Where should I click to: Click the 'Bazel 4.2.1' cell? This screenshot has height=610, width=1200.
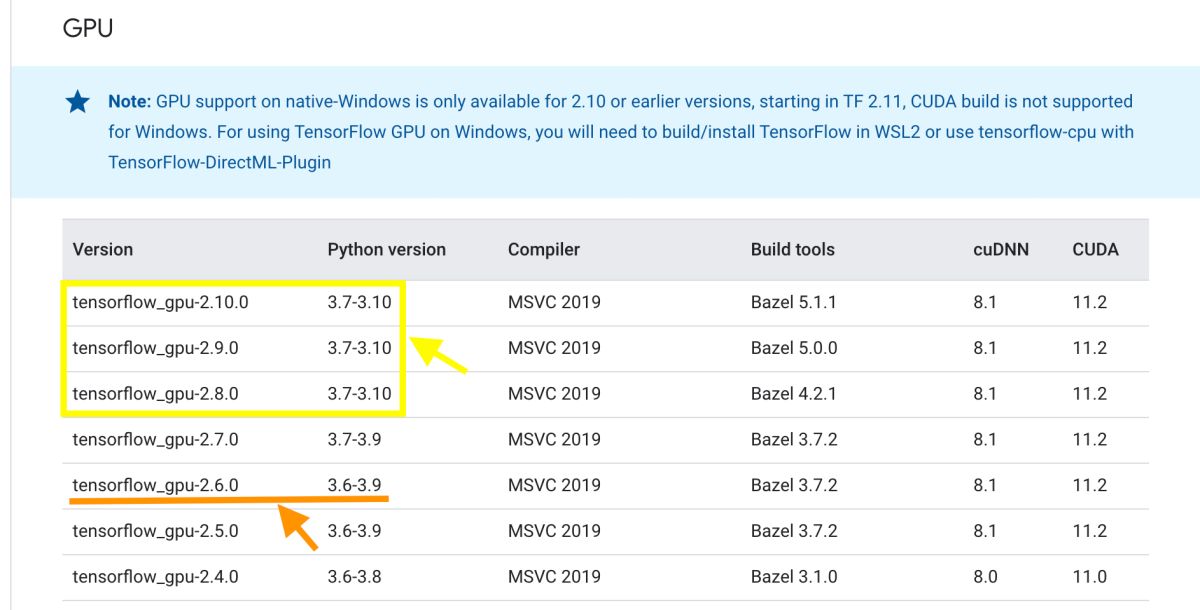point(794,394)
